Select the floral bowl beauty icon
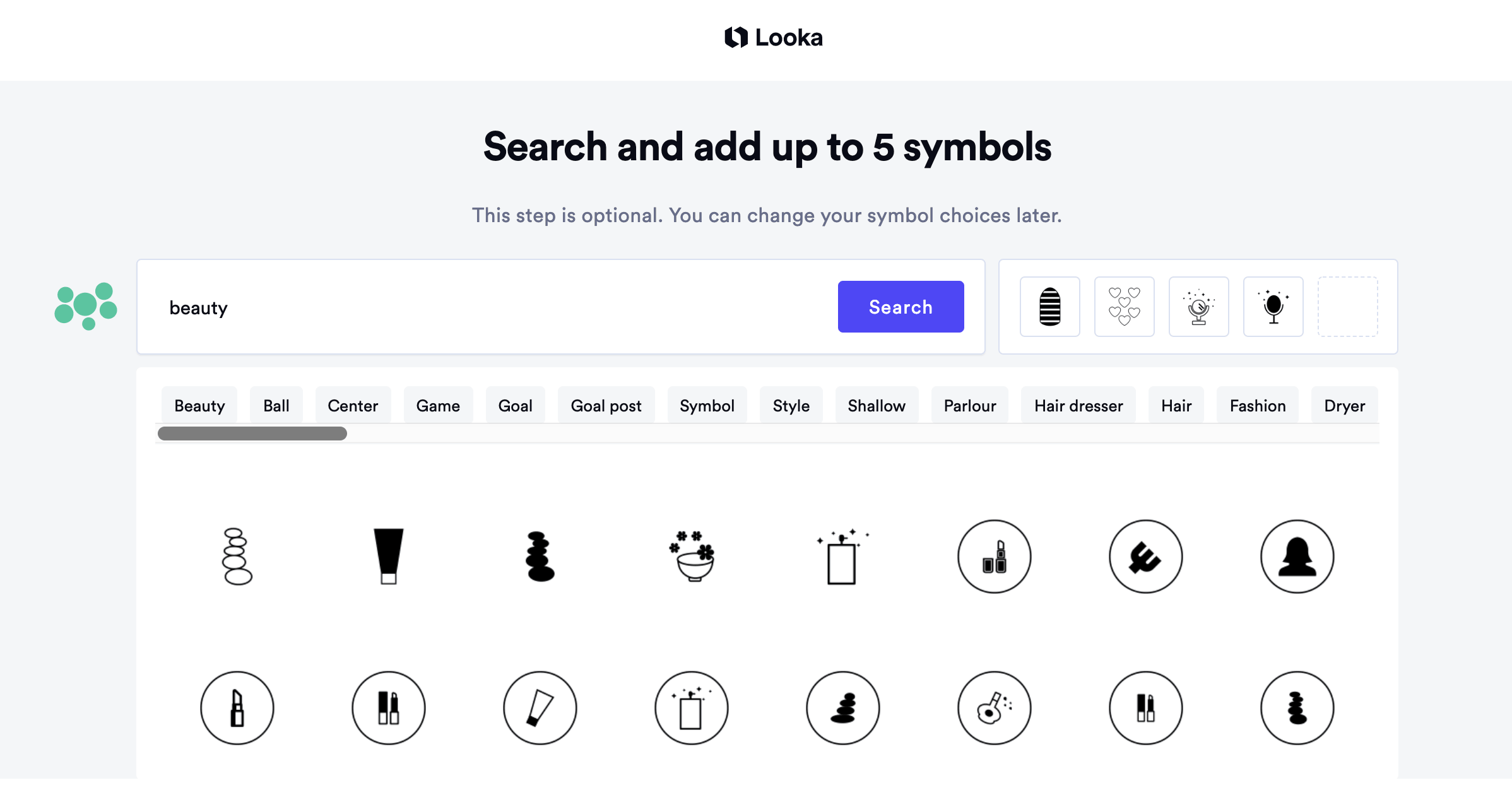This screenshot has width=1512, height=785. (692, 556)
